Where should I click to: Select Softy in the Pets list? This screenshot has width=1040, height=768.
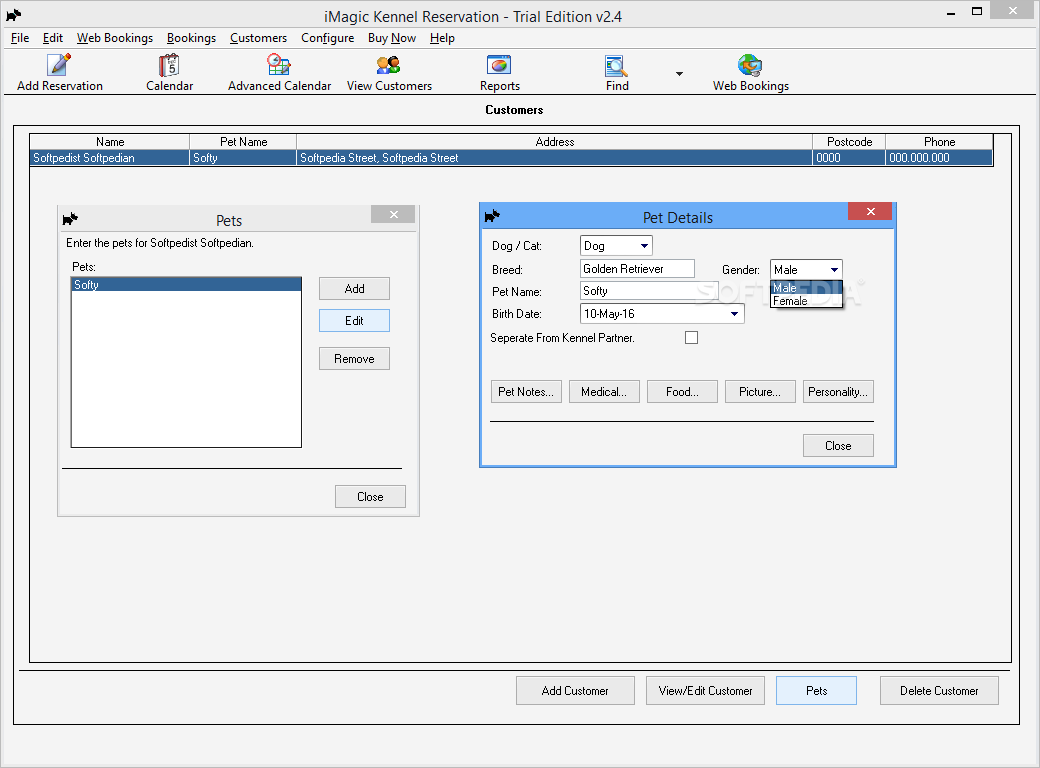pyautogui.click(x=186, y=285)
